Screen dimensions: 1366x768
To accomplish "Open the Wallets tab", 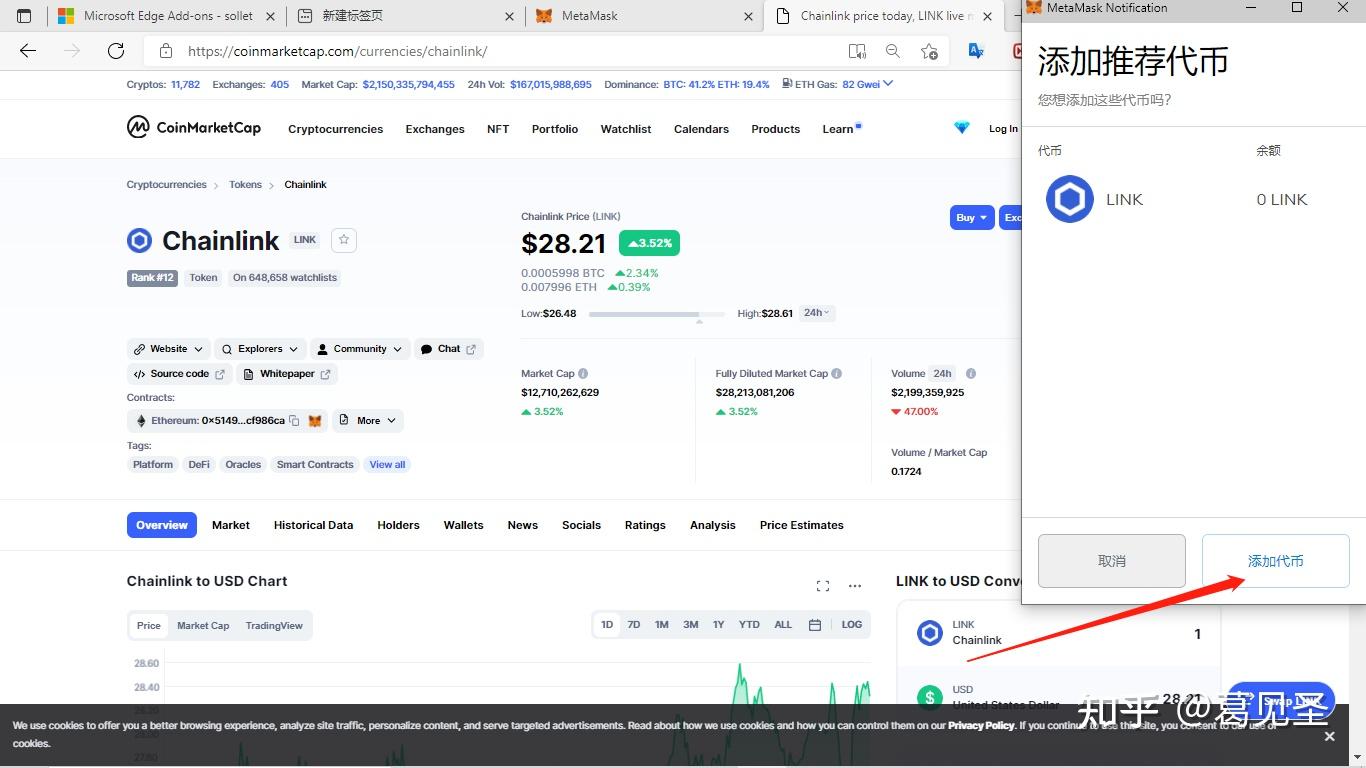I will pos(464,525).
